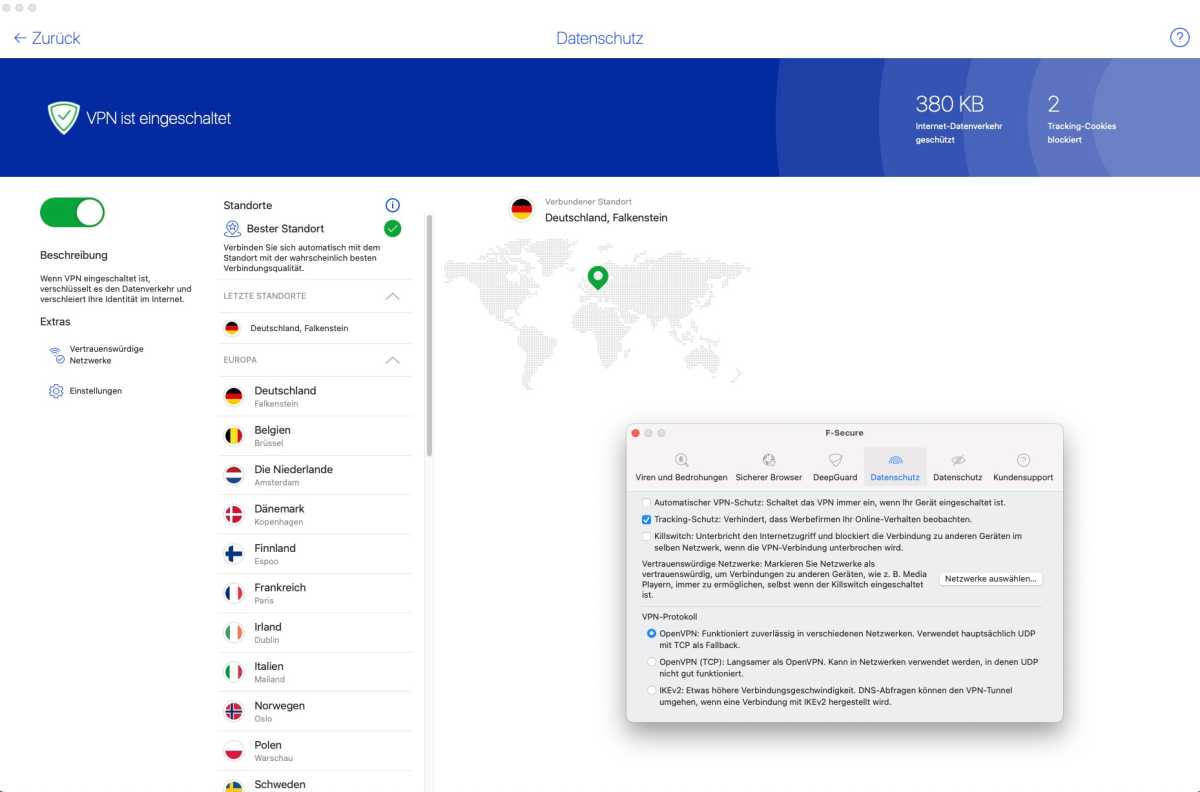Open the Kundensupport tab
The height and width of the screenshot is (792, 1200).
point(1023,467)
